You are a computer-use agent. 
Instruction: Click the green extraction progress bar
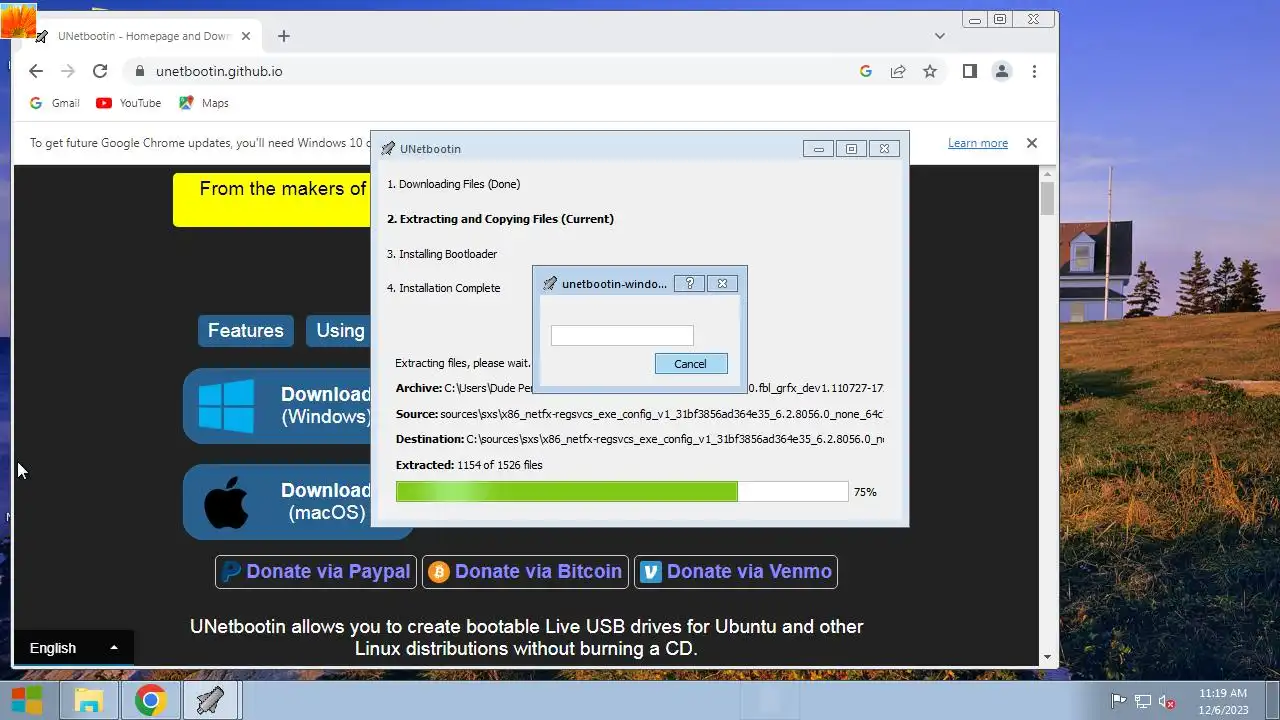pos(622,491)
